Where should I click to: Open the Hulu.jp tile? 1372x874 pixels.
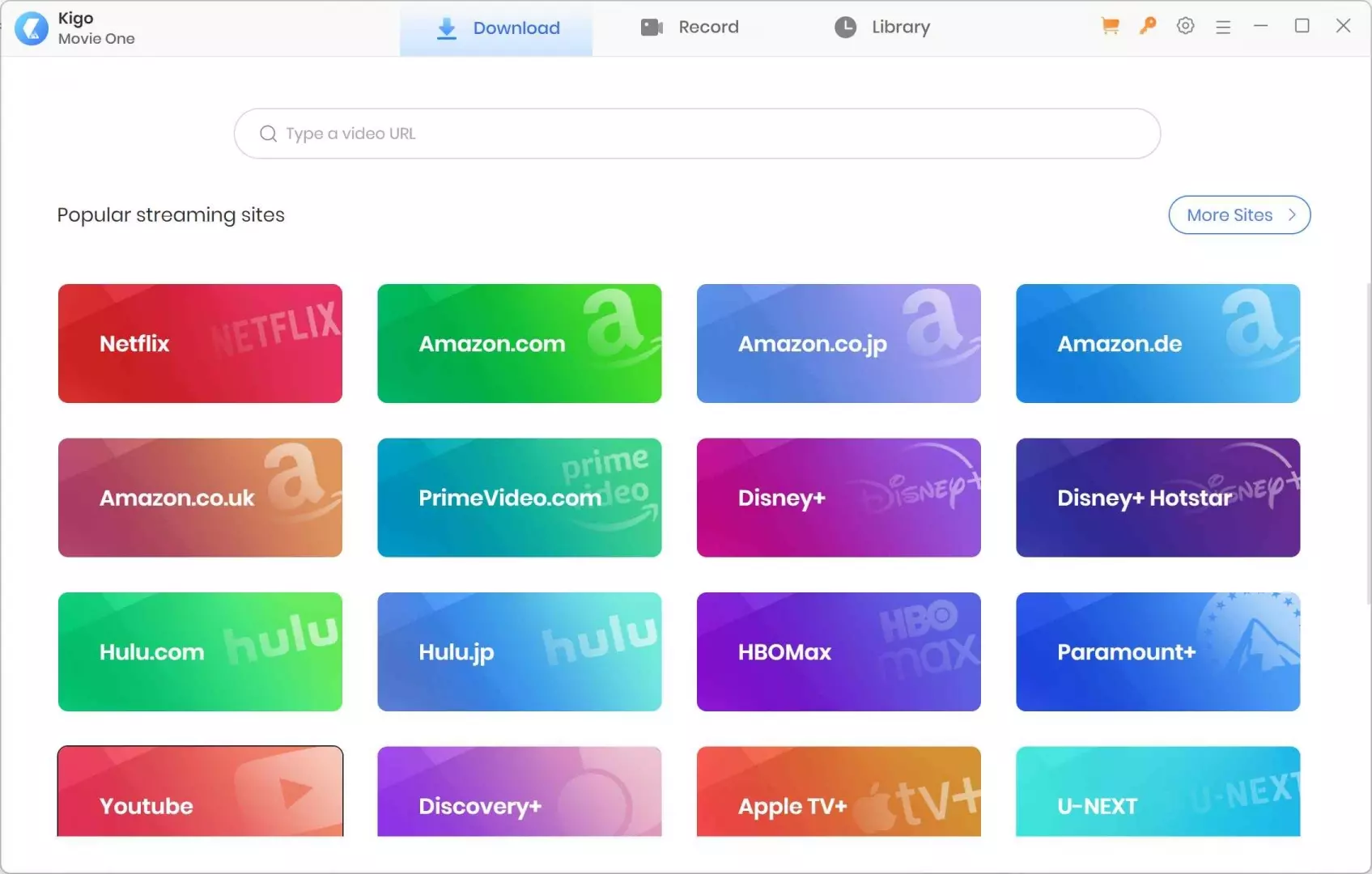(519, 651)
